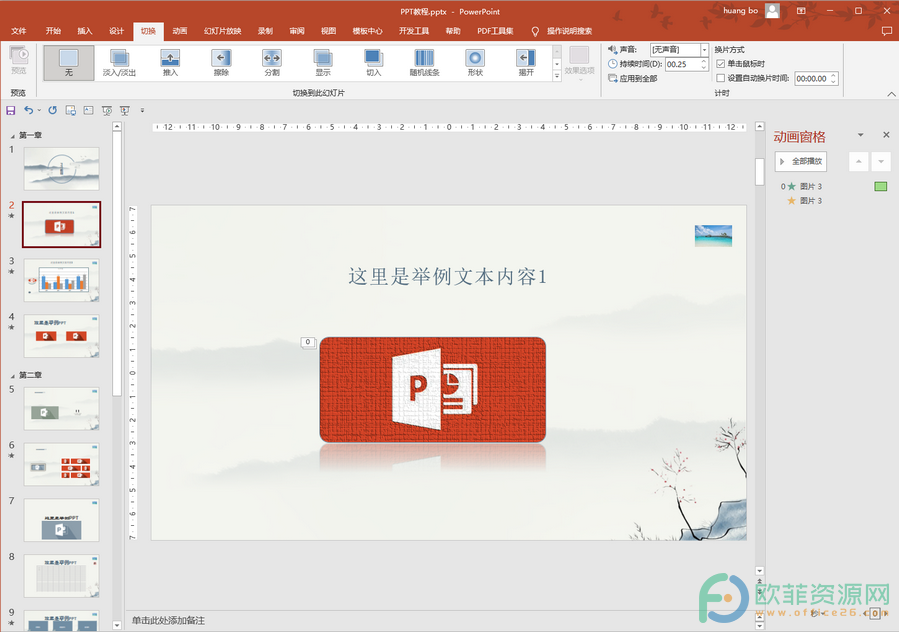Apply the 淡入/淡出 fade transition
This screenshot has height=632, width=899.
tap(119, 63)
